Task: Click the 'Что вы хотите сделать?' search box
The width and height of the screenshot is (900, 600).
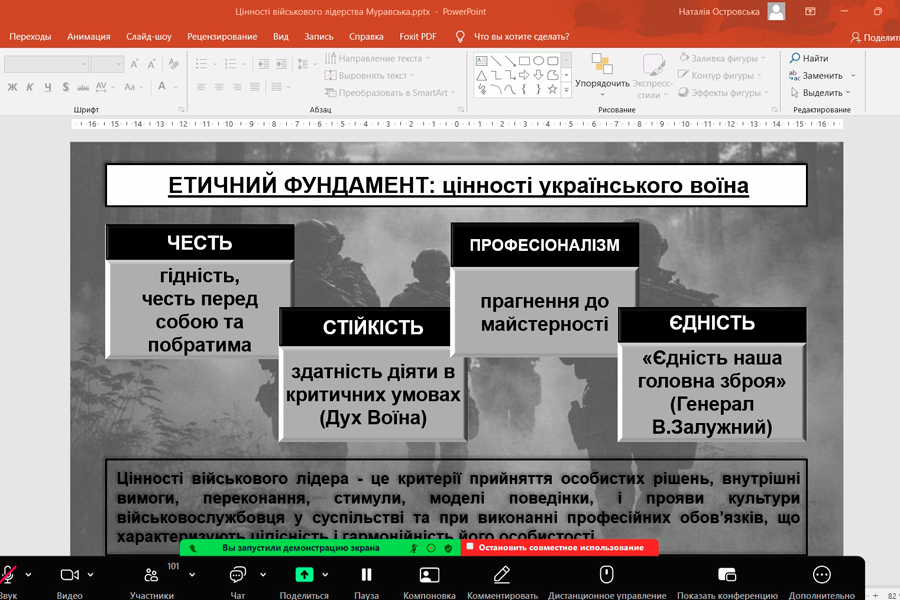Action: (x=521, y=37)
